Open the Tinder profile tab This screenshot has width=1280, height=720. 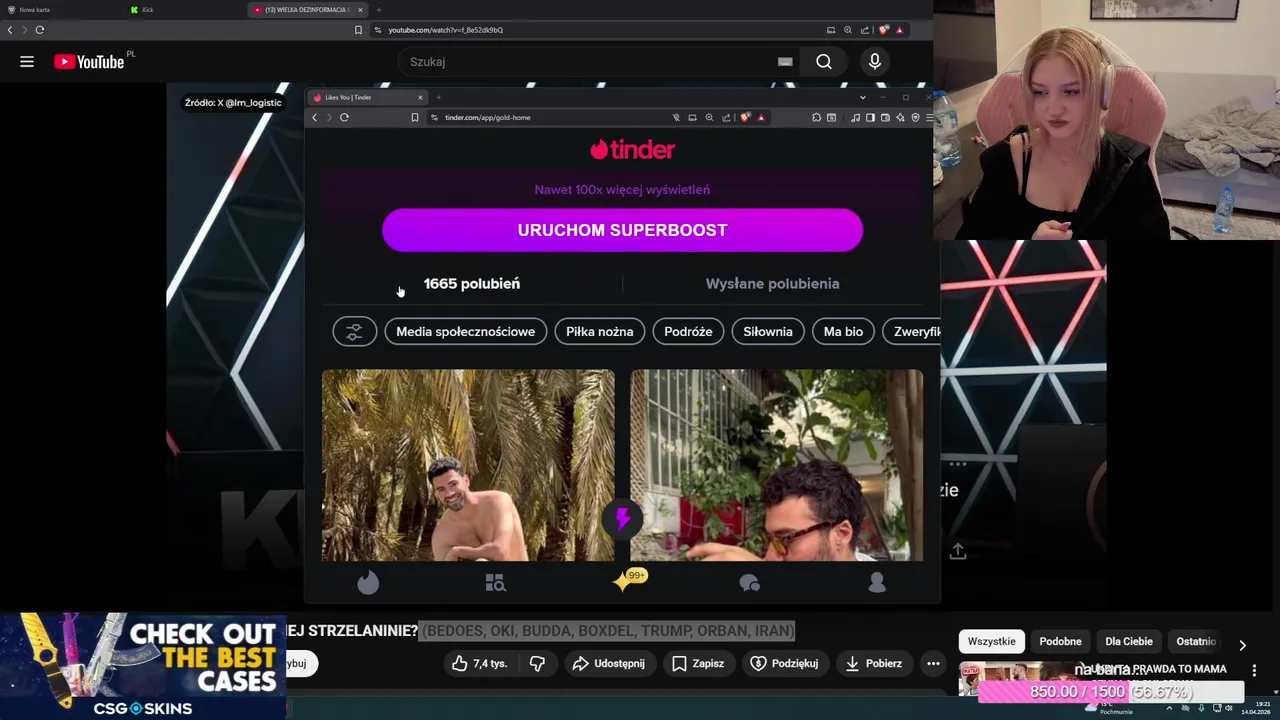877,583
